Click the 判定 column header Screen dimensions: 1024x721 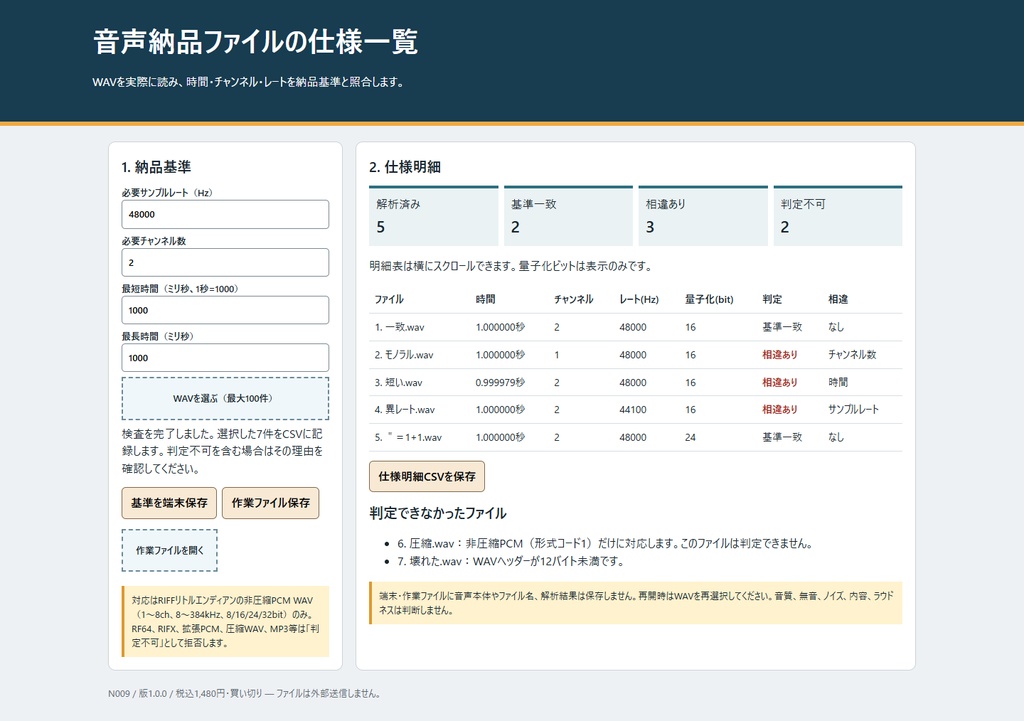(x=772, y=299)
